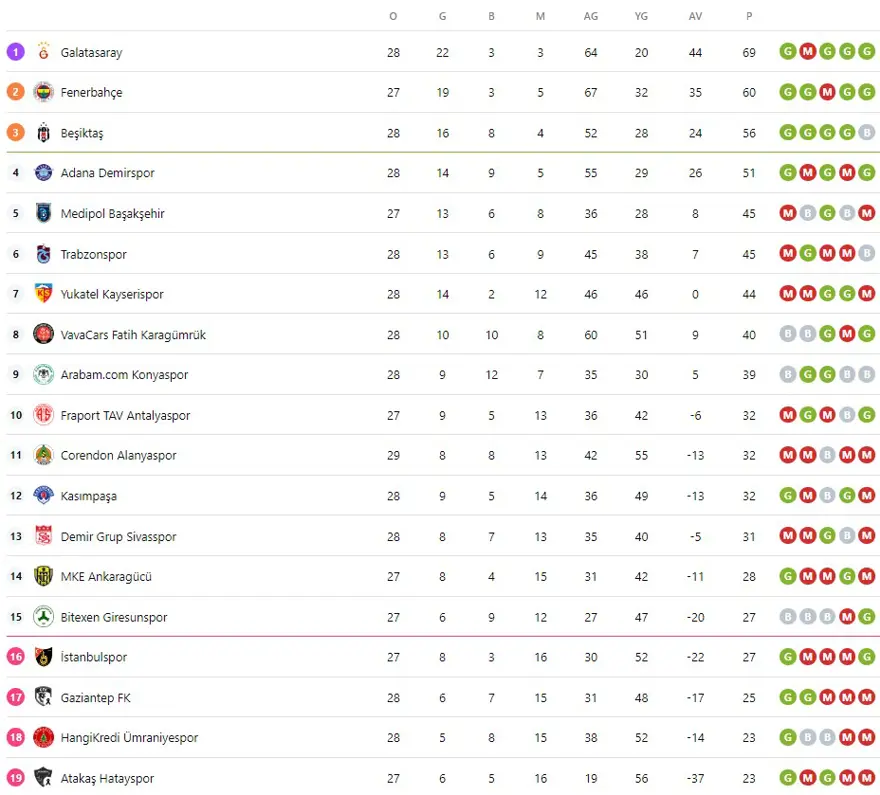Click rank 16 pink position badge
This screenshot has height=795, width=880.
coord(15,657)
